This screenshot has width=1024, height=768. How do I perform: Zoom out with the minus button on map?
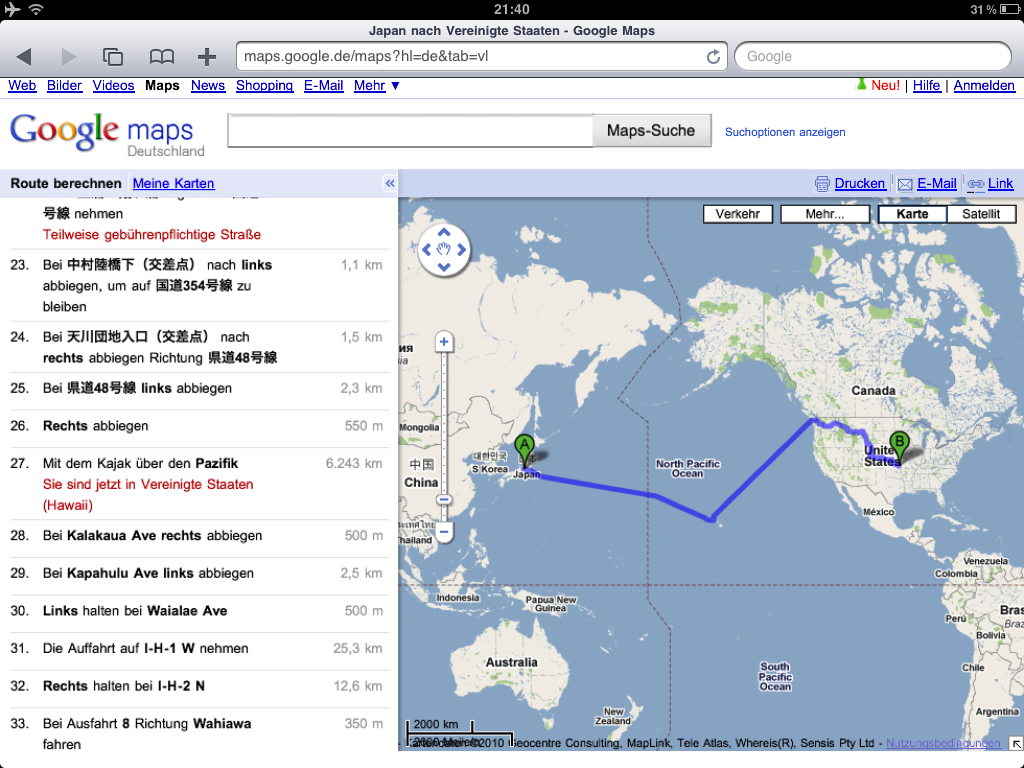tap(444, 531)
